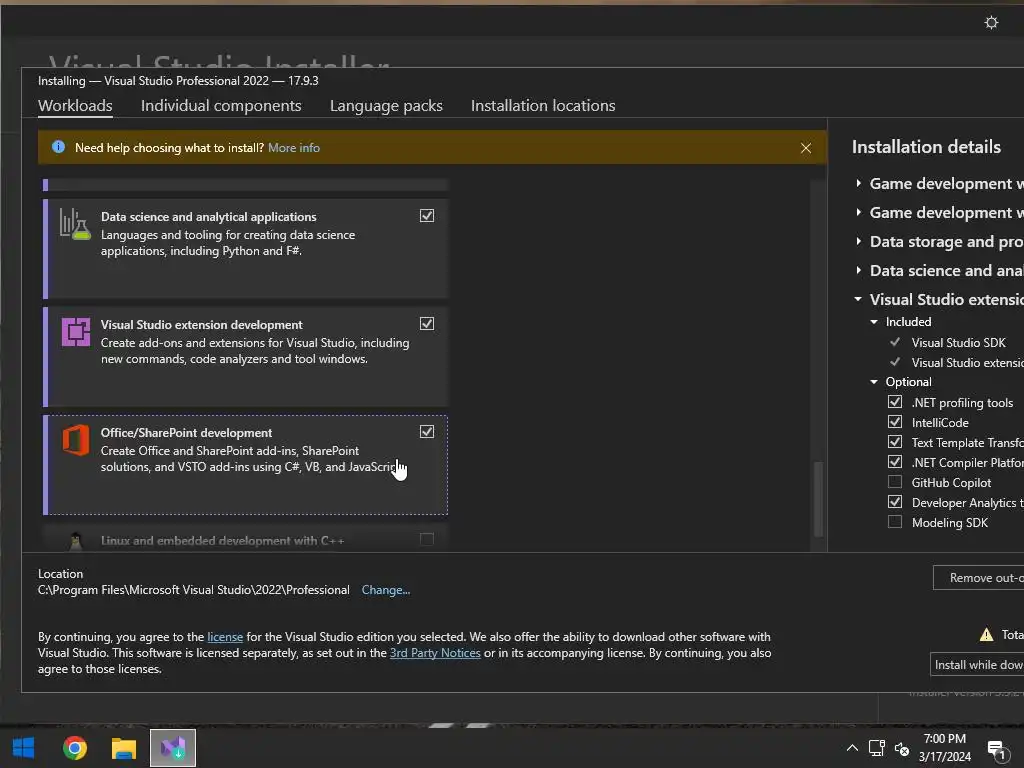Click the Remove out-of-support components button
Image resolution: width=1024 pixels, height=768 pixels.
[978, 578]
